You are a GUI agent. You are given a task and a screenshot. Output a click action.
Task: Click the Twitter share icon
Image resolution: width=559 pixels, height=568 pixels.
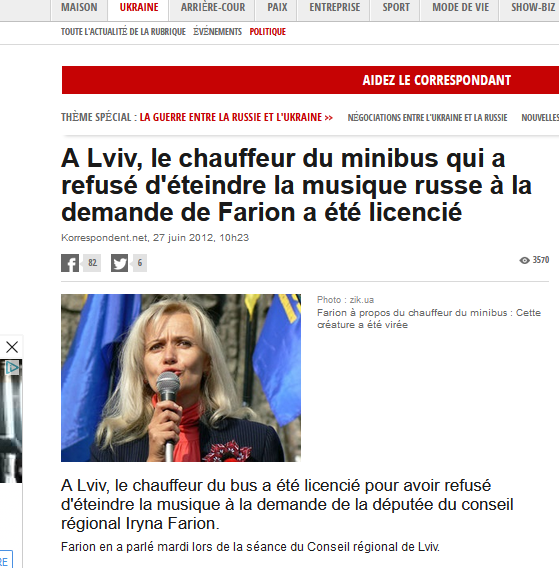coord(120,263)
